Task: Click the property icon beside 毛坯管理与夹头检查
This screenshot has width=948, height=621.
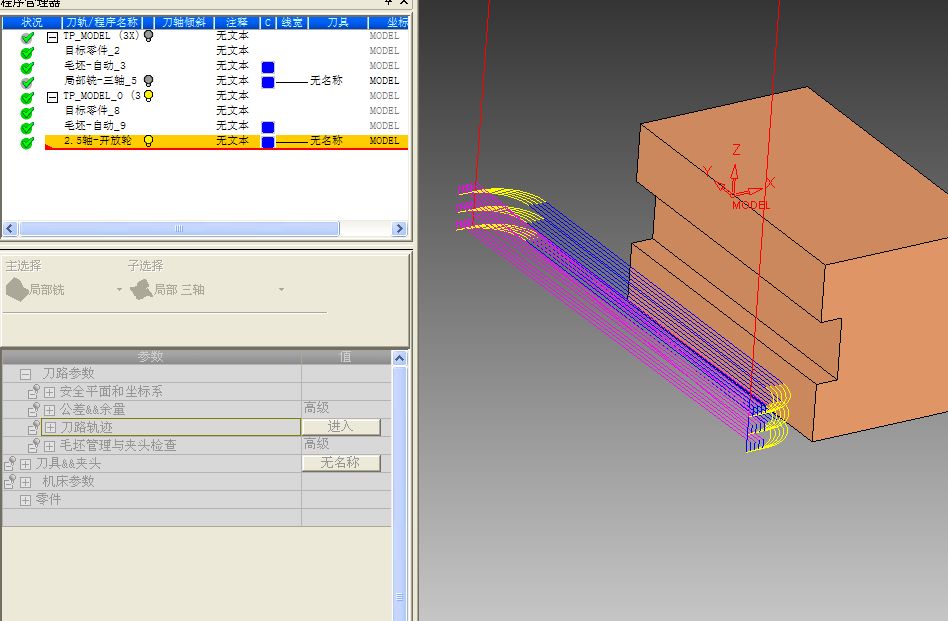Action: [x=34, y=446]
